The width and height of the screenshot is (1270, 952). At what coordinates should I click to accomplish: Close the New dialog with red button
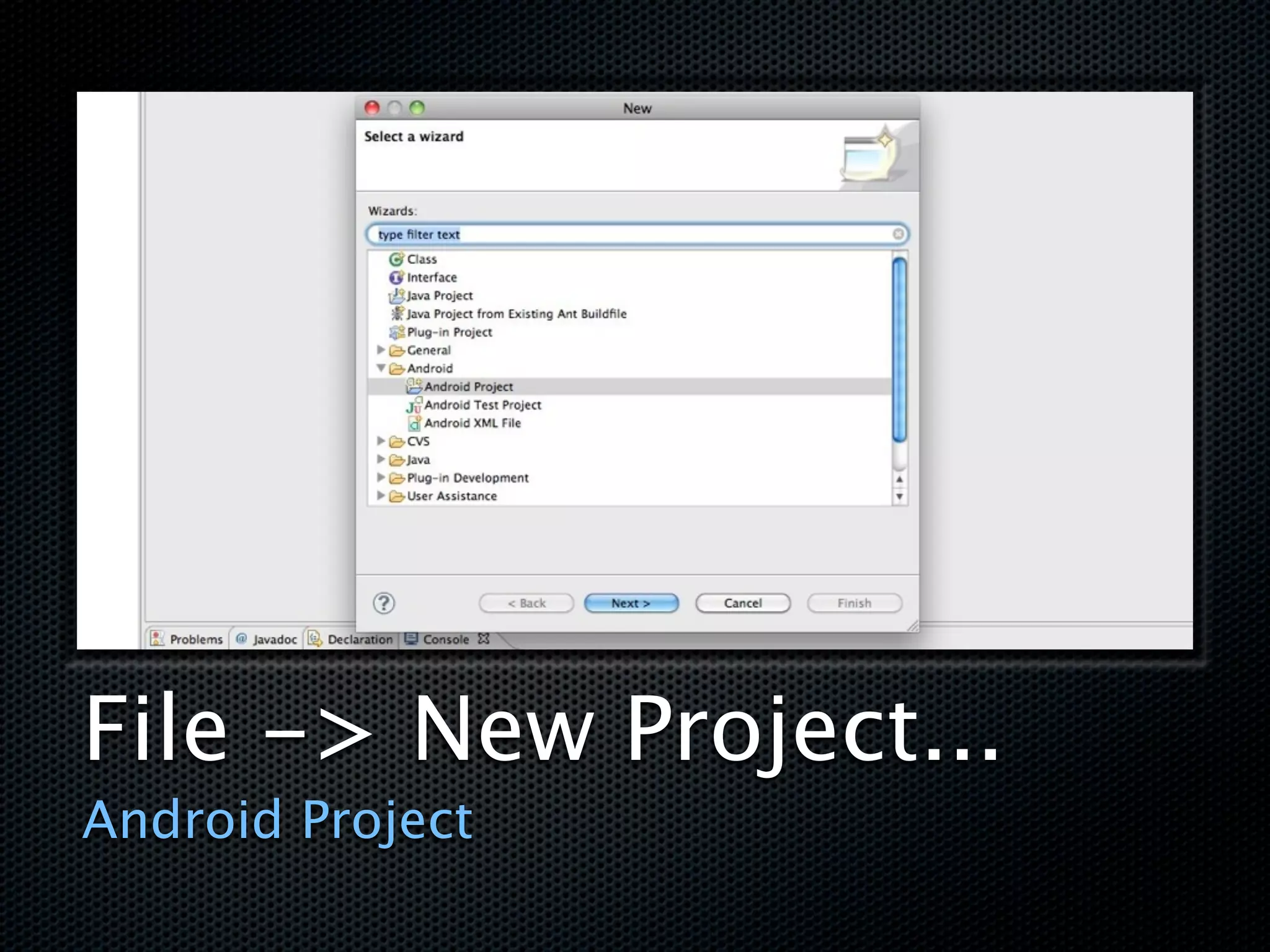click(x=372, y=108)
